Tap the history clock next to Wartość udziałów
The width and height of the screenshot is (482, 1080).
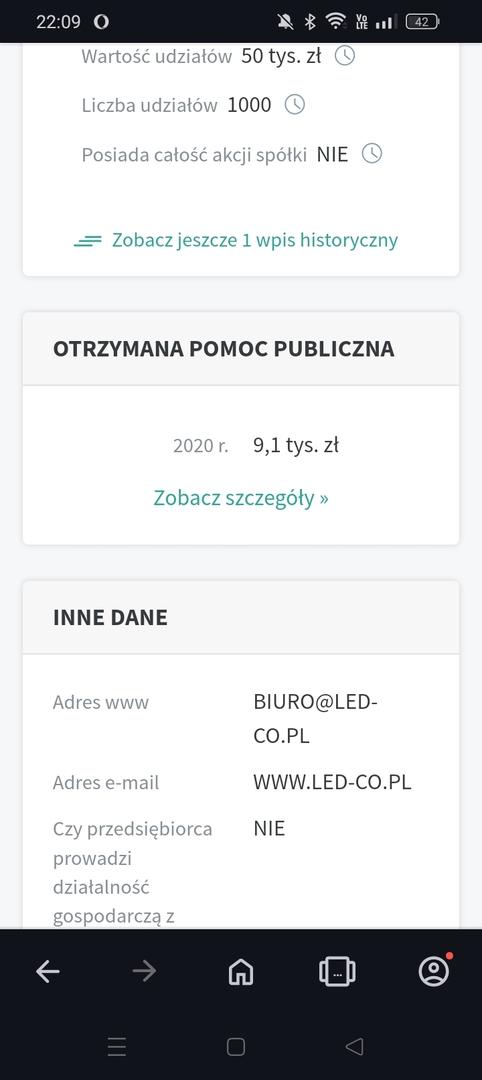point(345,56)
